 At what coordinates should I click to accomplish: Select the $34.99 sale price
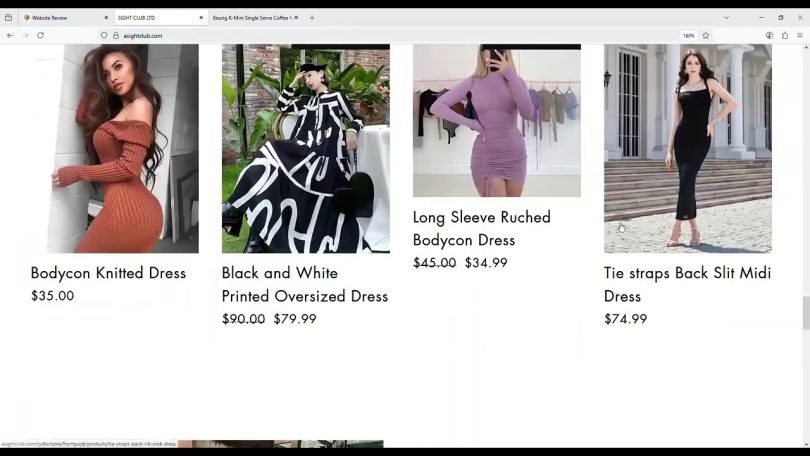[486, 263]
